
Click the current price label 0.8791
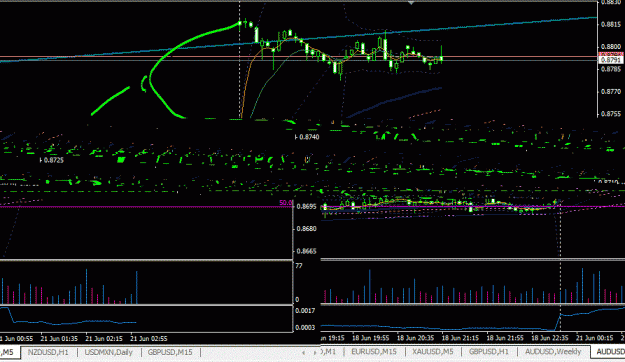click(611, 60)
